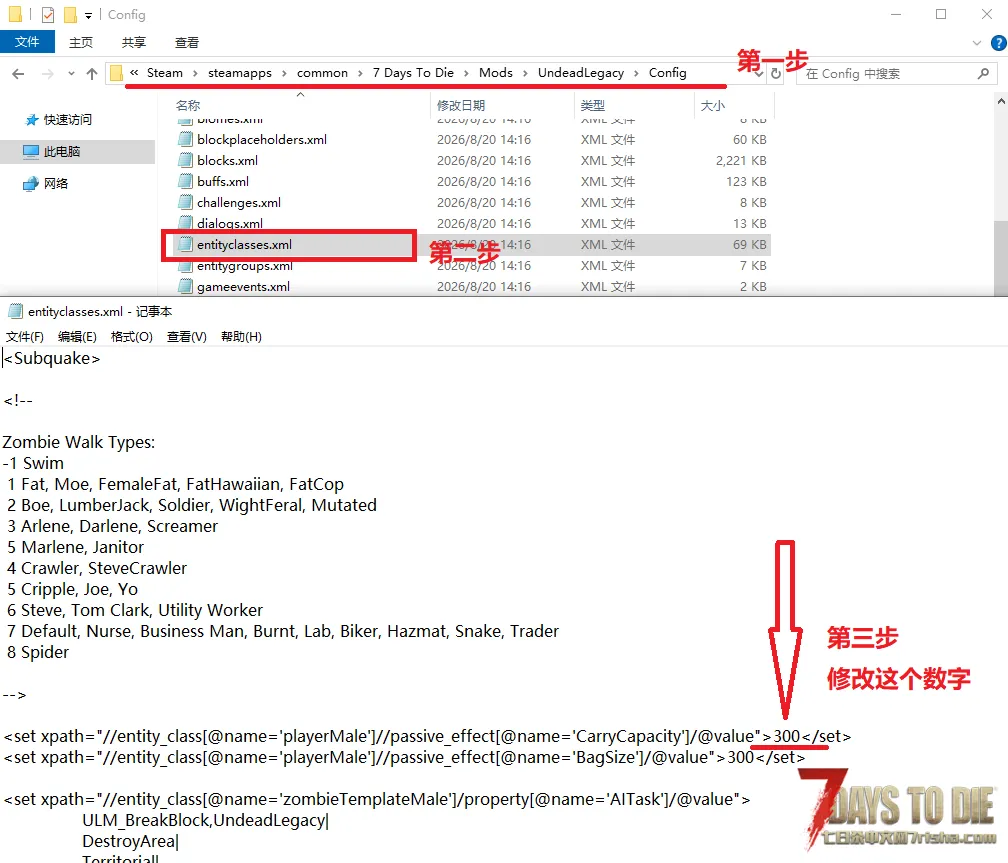The width and height of the screenshot is (1008, 863).
Task: Sort by 名称 column header
Action: click(x=188, y=105)
